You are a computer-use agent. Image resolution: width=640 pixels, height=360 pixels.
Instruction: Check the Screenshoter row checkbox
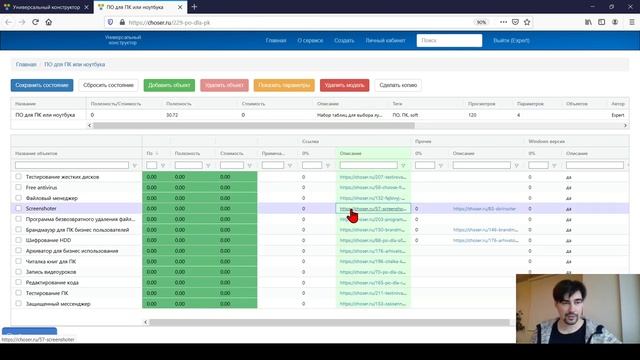[18, 208]
